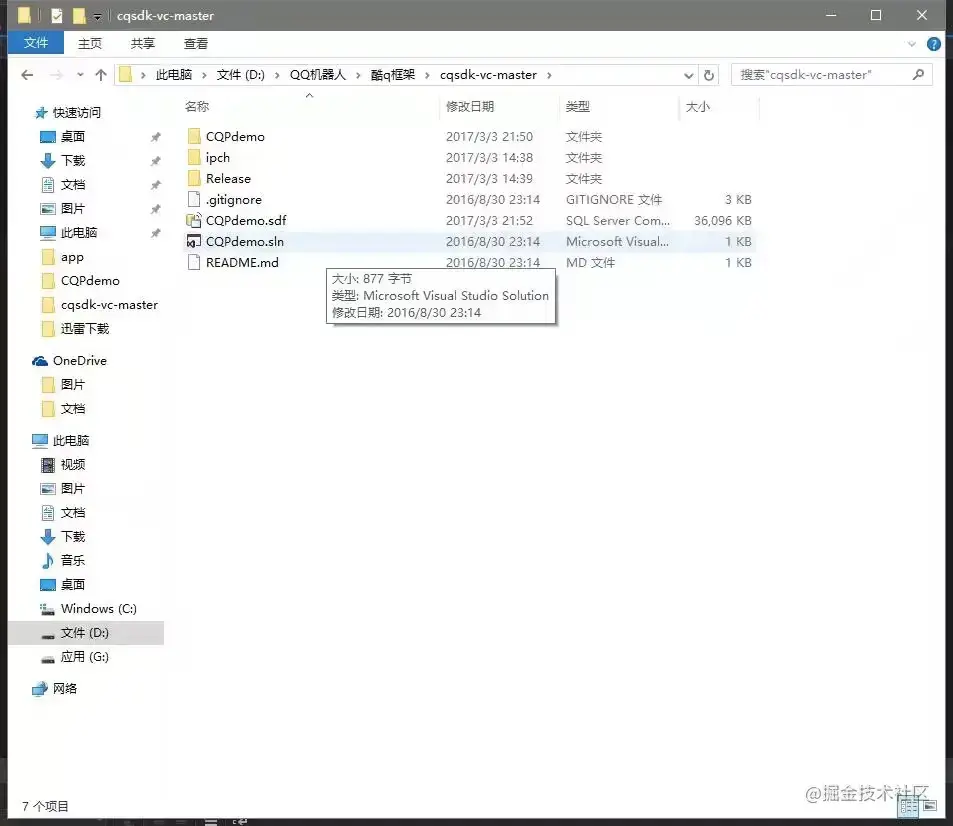Open 网络 in navigation pane
The width and height of the screenshot is (953, 826).
tap(64, 689)
